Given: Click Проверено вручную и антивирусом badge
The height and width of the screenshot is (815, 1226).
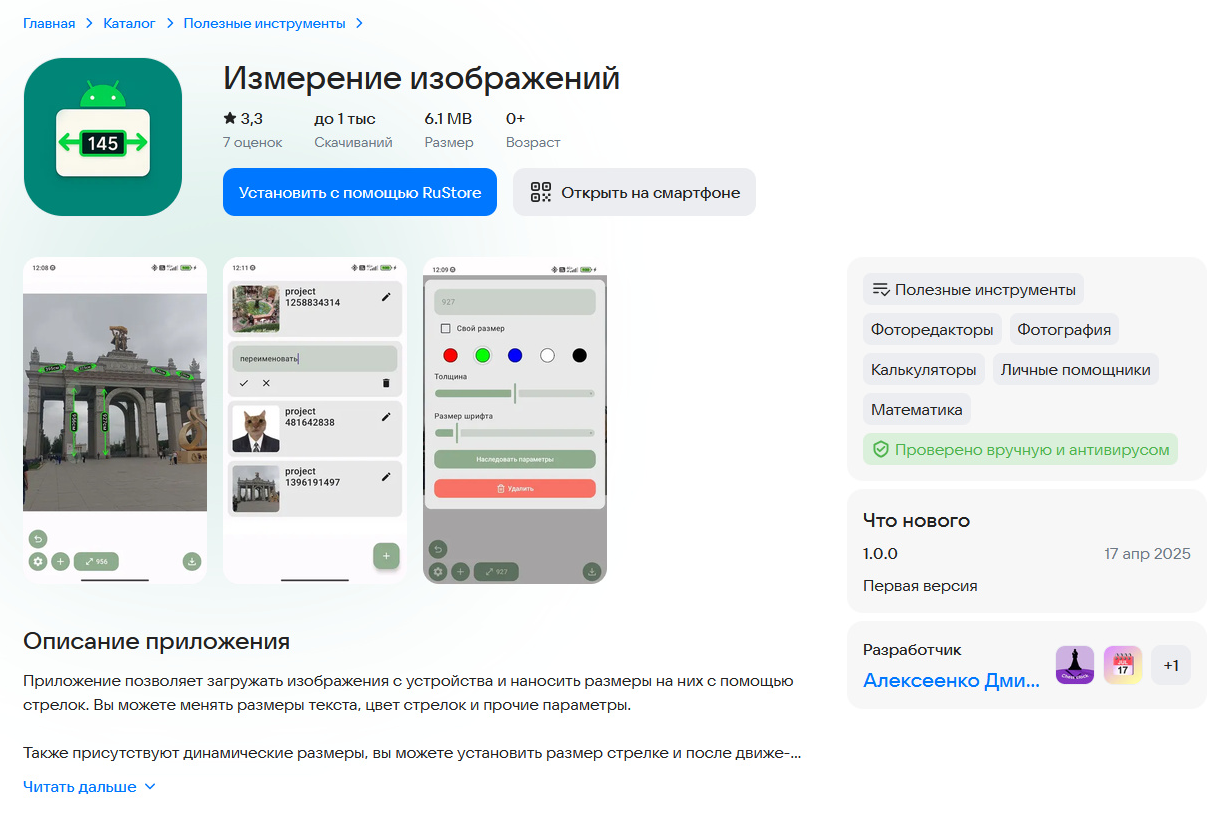Looking at the screenshot, I should (x=1020, y=450).
